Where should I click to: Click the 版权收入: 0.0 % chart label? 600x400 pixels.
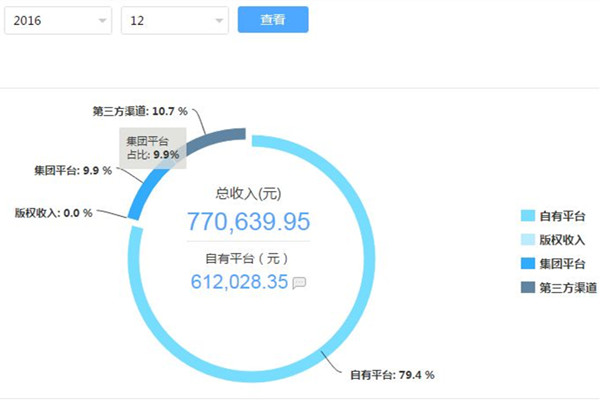coord(53,212)
